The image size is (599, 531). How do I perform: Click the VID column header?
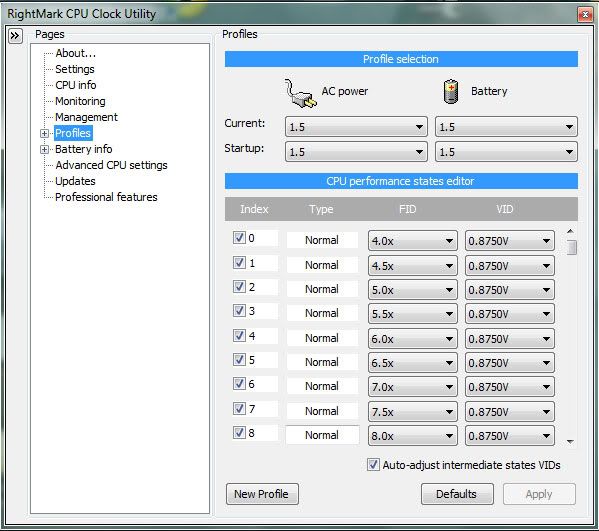pos(504,209)
